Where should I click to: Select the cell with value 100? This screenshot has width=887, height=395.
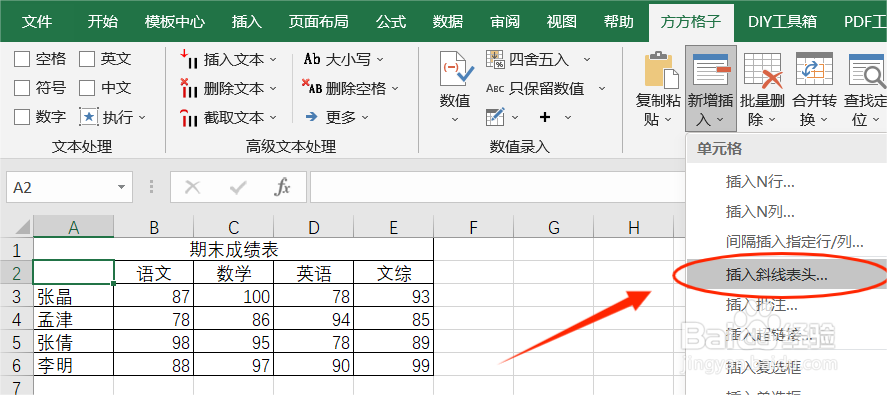click(234, 297)
